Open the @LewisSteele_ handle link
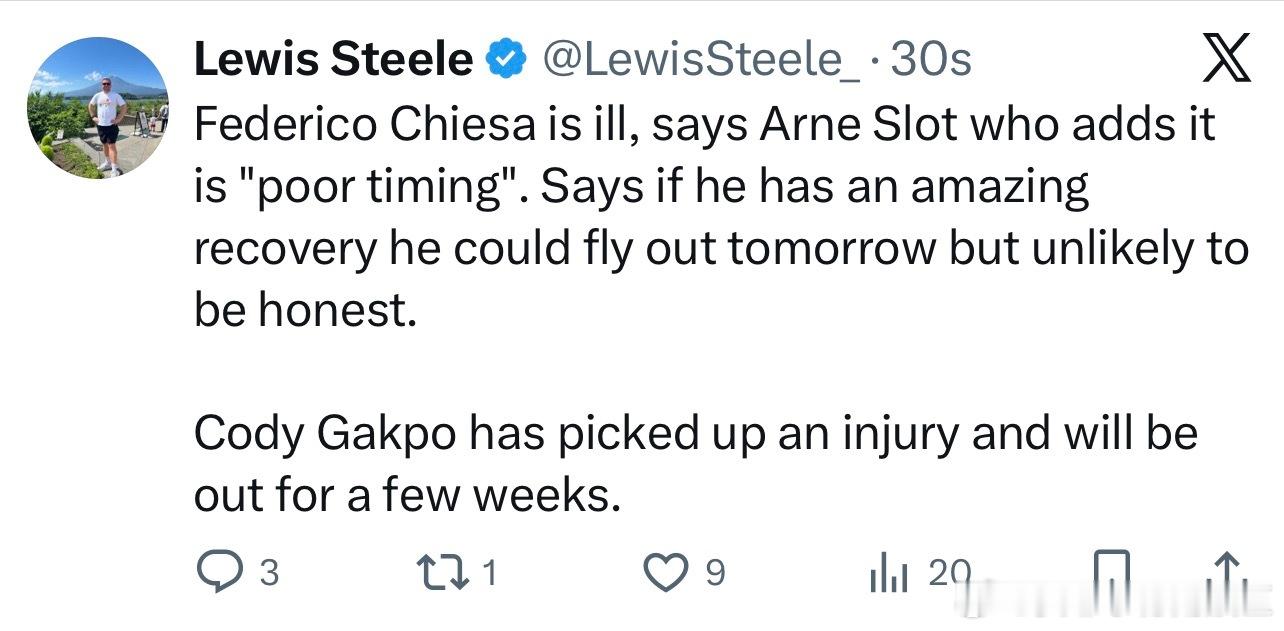This screenshot has height=631, width=1284. coord(699,61)
